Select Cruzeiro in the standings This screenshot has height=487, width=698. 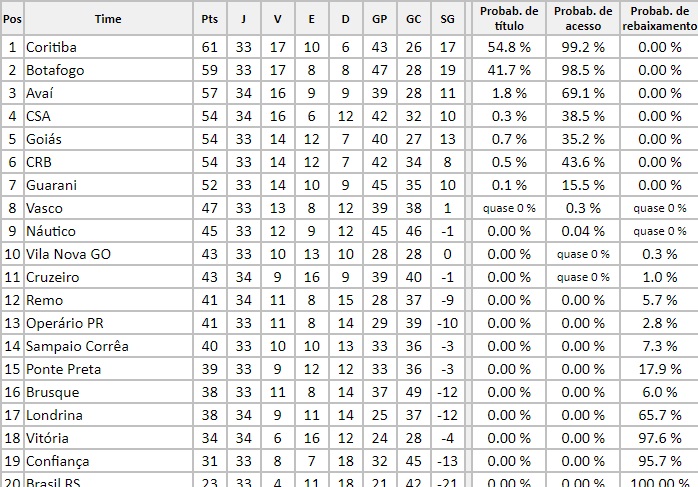(53, 277)
